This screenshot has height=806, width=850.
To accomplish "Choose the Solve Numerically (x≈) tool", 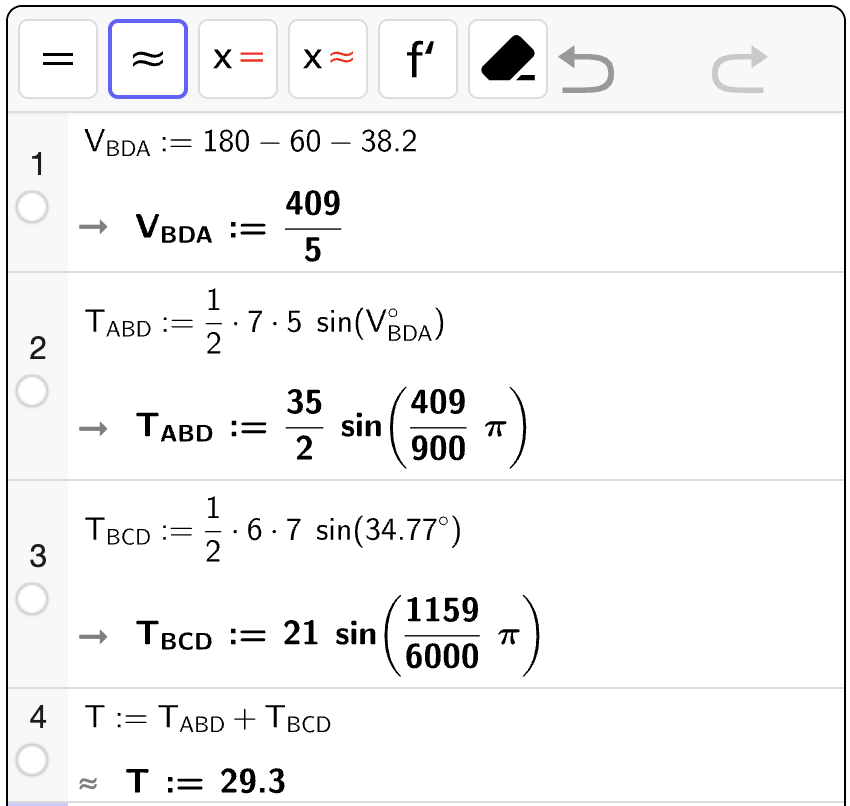I will (328, 59).
